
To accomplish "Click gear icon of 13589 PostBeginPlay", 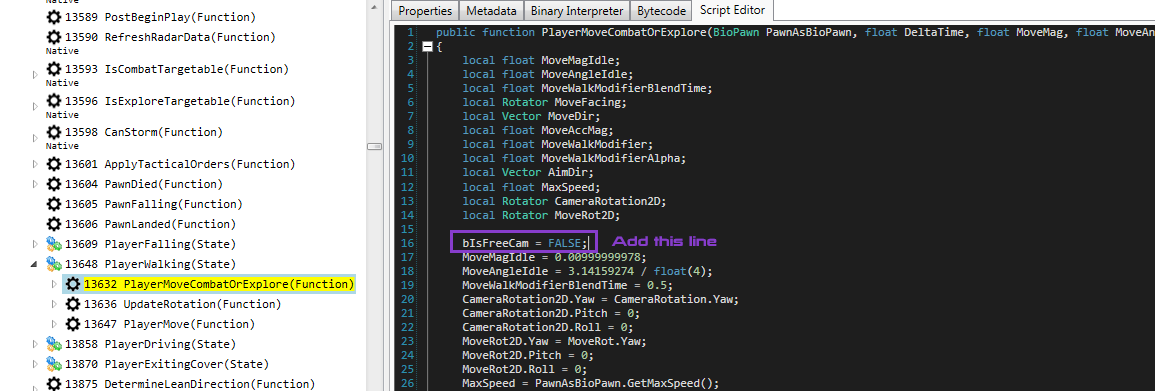I will tap(54, 16).
